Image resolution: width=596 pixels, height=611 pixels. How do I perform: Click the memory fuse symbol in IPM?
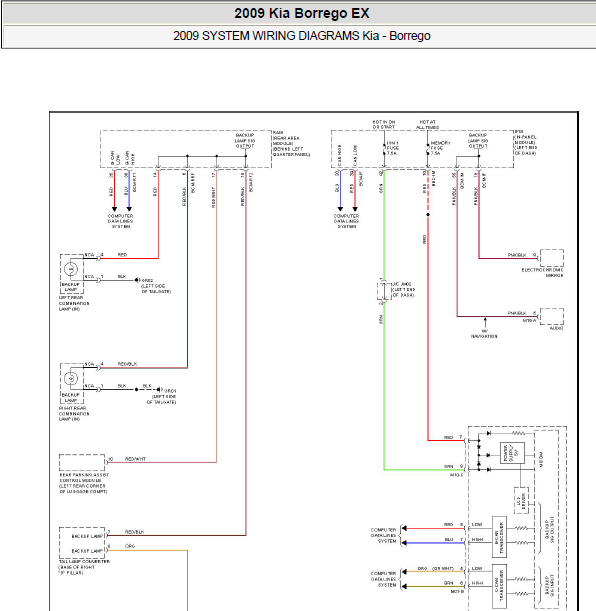coord(428,149)
